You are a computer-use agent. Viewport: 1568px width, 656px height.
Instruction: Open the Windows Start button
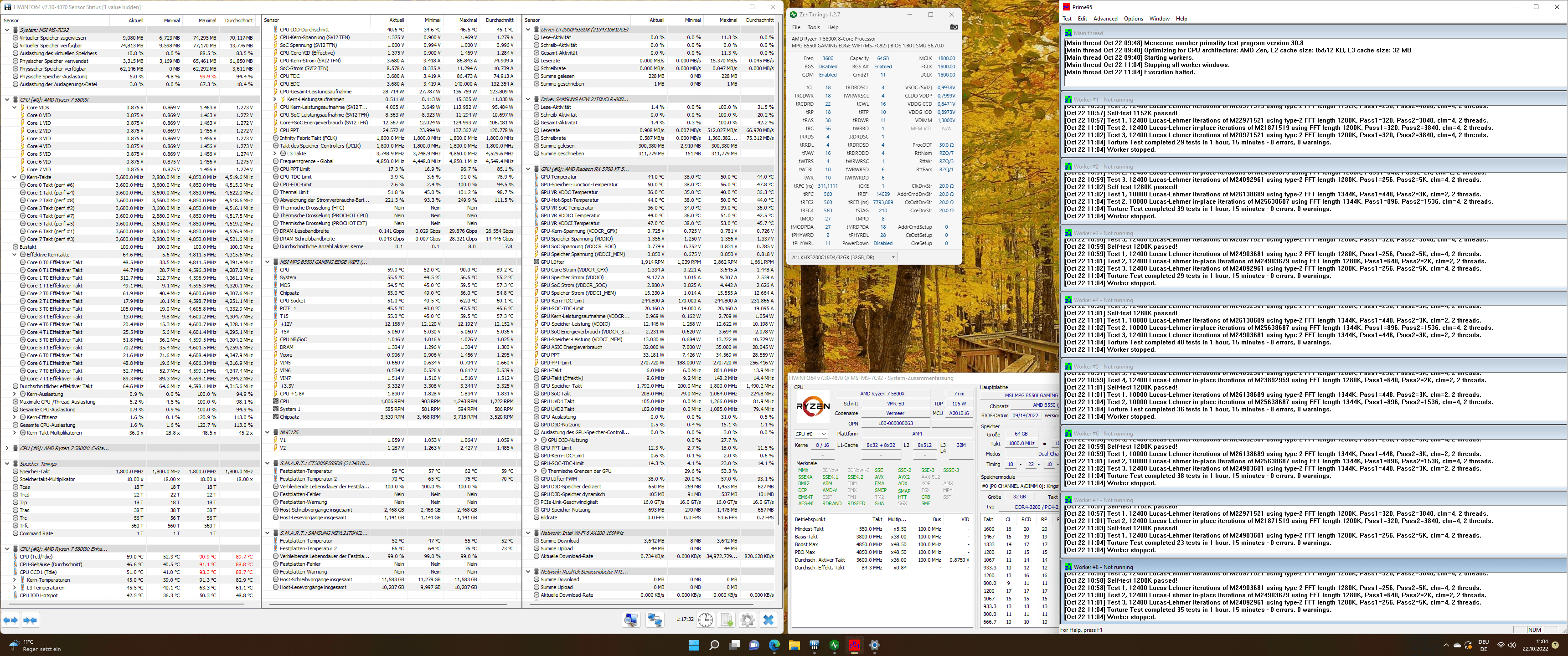(694, 645)
